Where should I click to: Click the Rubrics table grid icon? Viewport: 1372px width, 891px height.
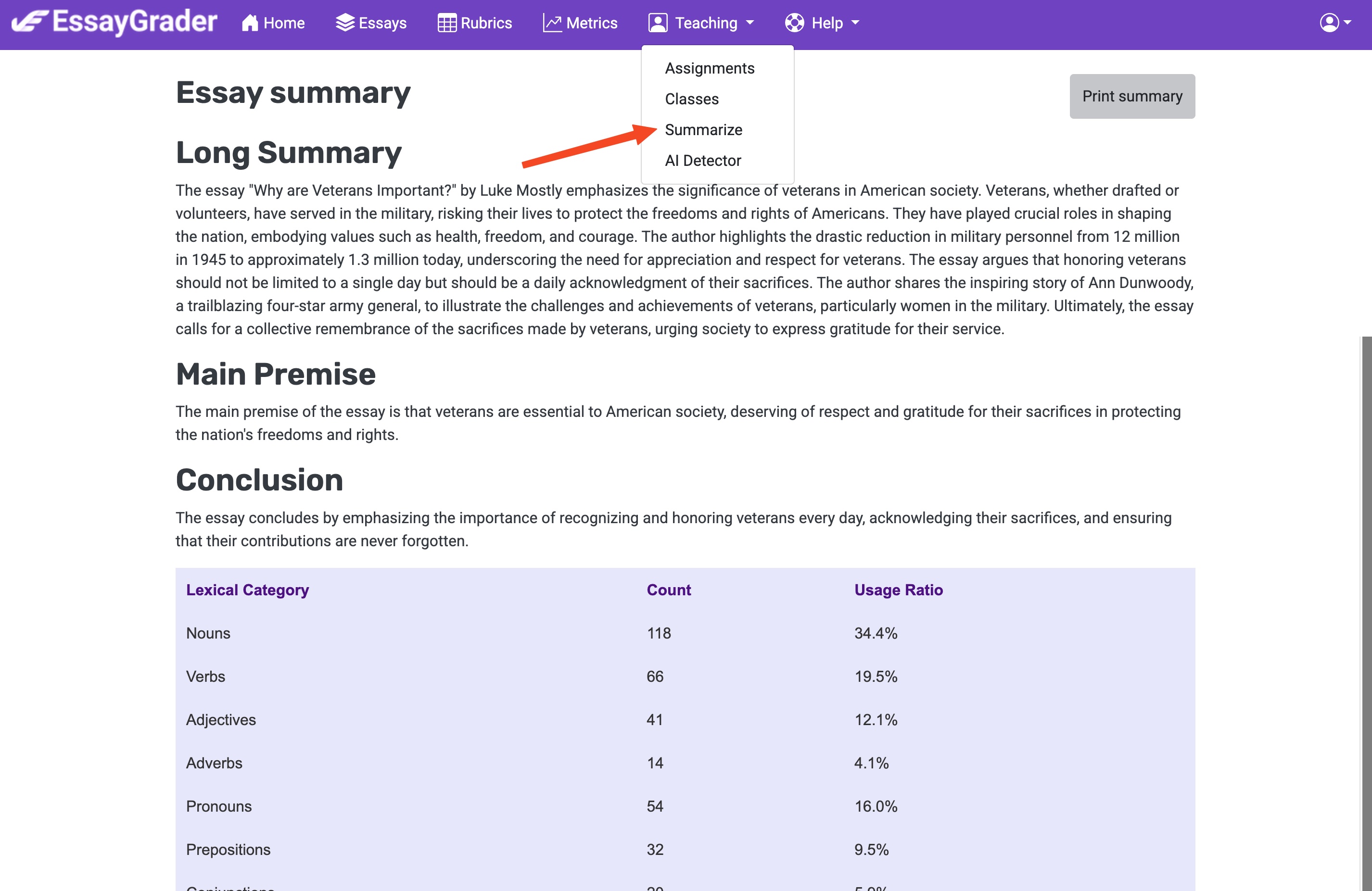tap(447, 23)
